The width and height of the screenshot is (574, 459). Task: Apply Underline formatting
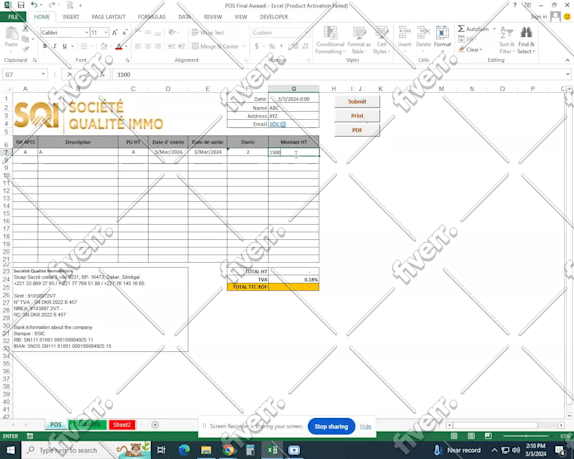point(64,46)
